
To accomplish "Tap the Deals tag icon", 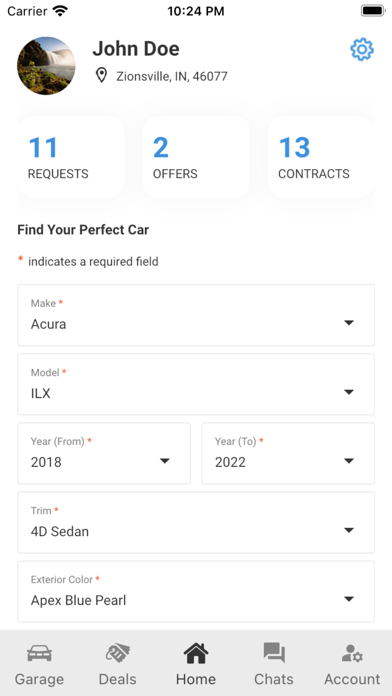I will [118, 653].
